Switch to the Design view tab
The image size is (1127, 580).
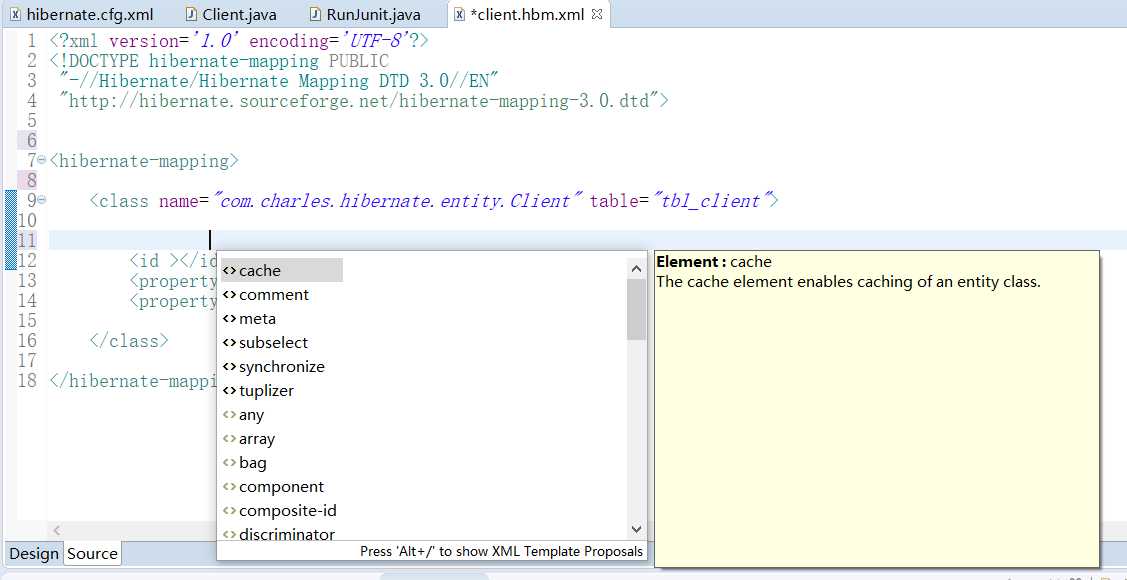pyautogui.click(x=34, y=553)
